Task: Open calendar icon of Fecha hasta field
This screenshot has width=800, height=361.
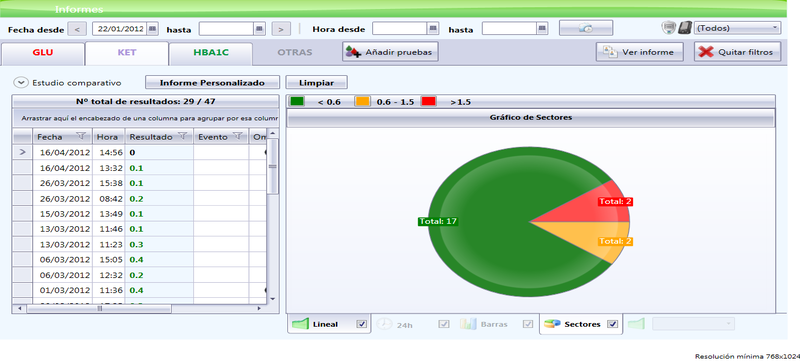Action: coord(259,29)
